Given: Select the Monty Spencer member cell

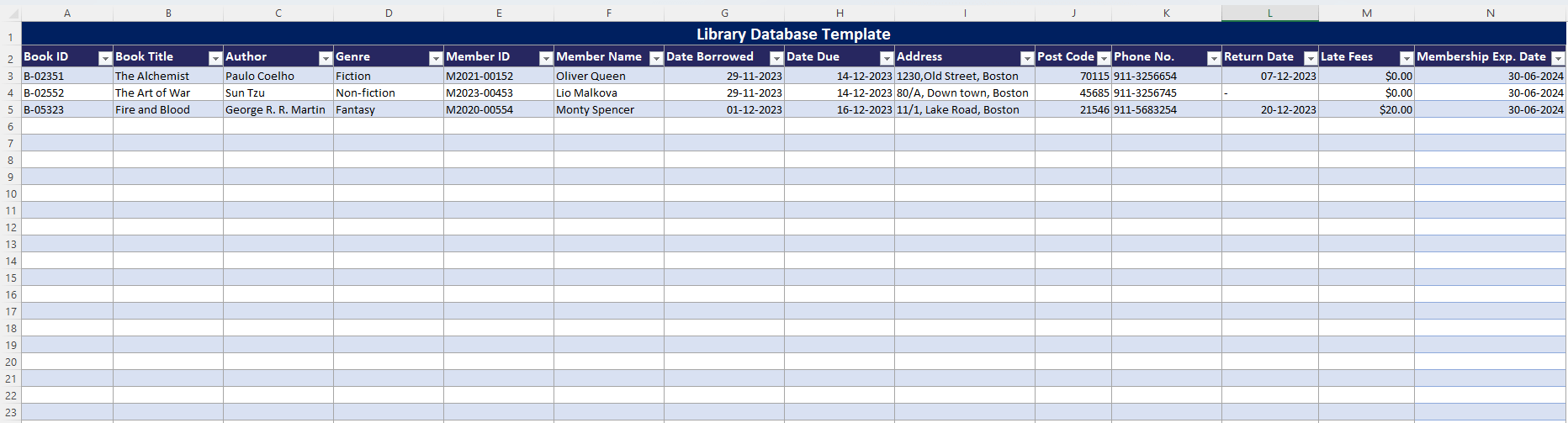Looking at the screenshot, I should click(609, 109).
